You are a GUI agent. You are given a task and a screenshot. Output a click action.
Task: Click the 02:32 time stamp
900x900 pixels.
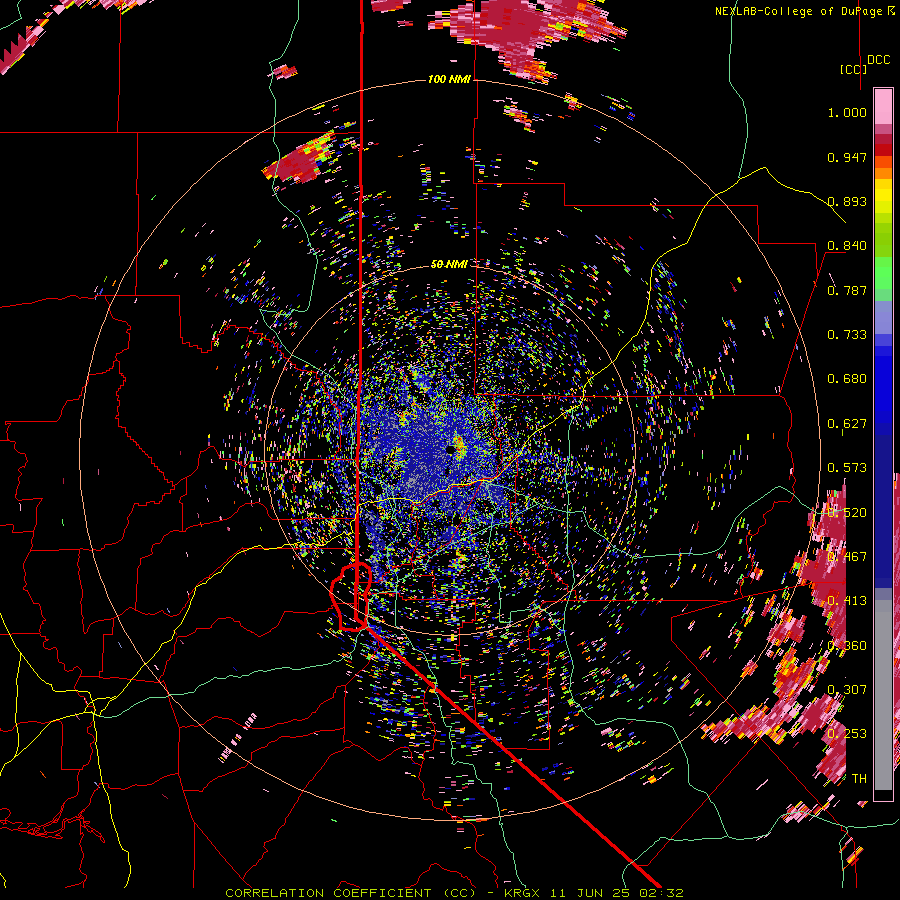[x=661, y=893]
